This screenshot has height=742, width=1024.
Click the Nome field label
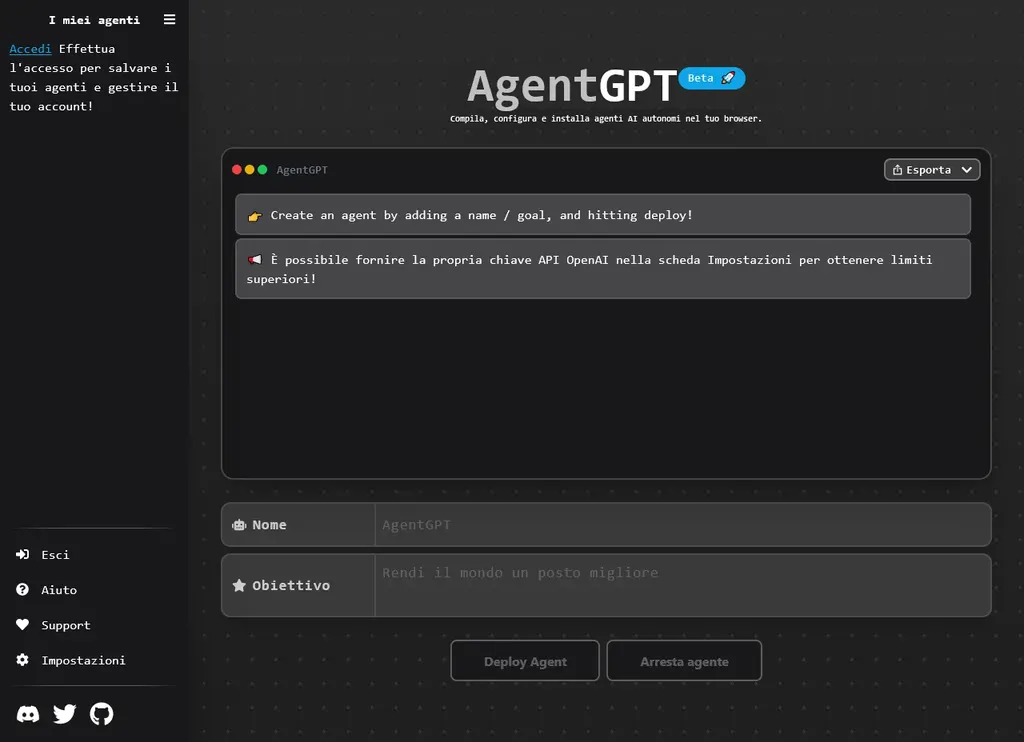pyautogui.click(x=269, y=525)
